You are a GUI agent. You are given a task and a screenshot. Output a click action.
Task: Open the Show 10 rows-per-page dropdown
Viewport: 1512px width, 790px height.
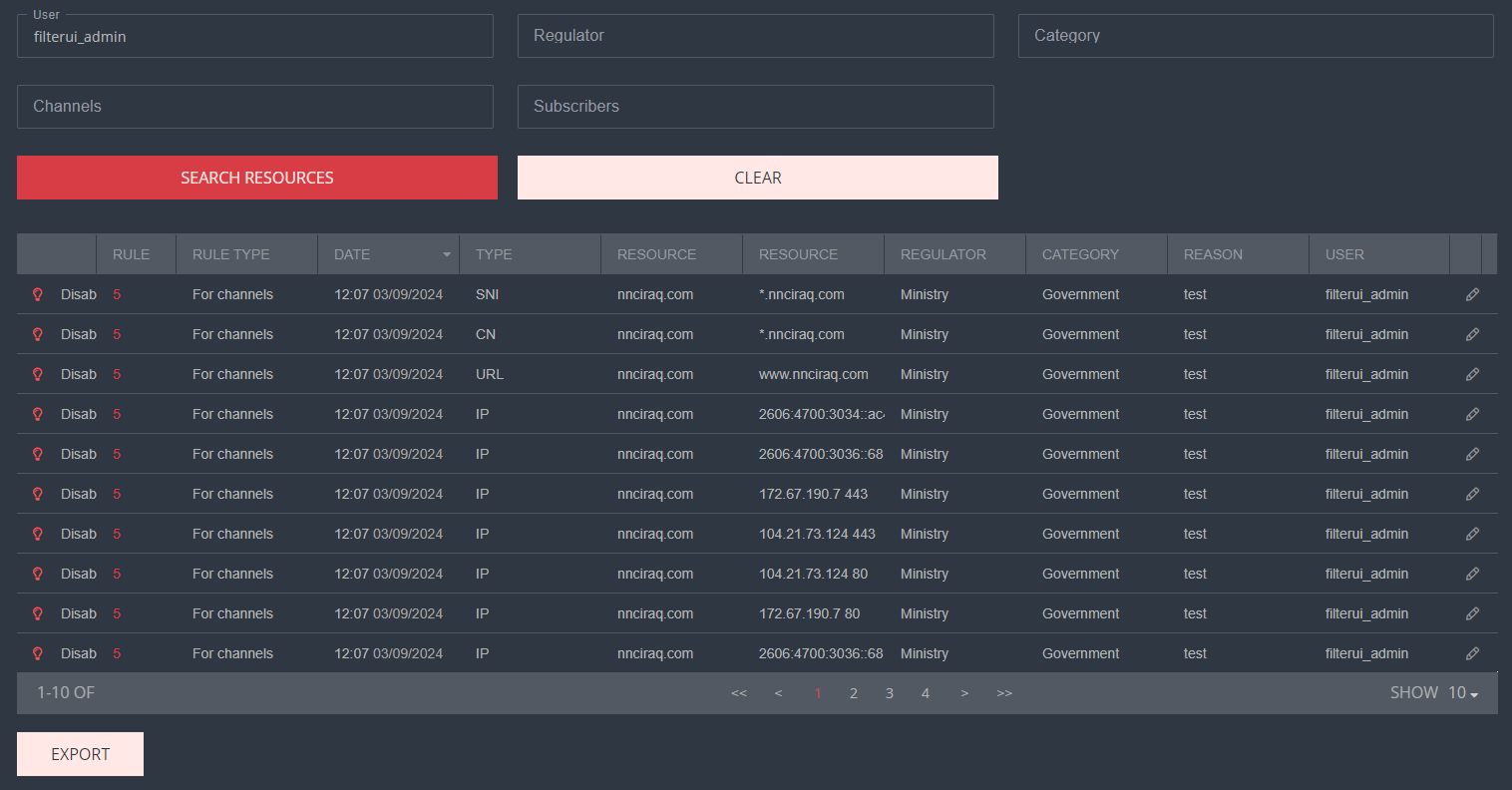[1462, 693]
